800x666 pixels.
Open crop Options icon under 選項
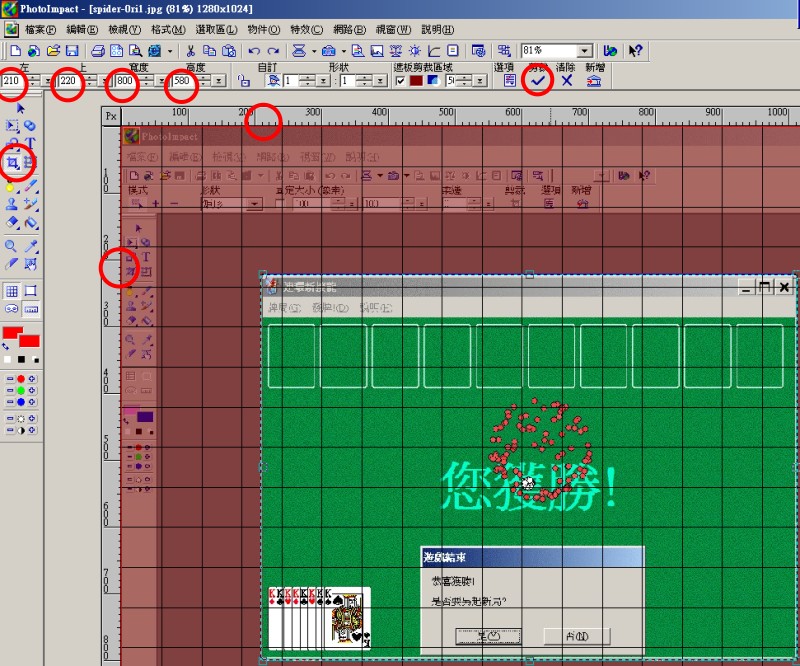[x=509, y=80]
